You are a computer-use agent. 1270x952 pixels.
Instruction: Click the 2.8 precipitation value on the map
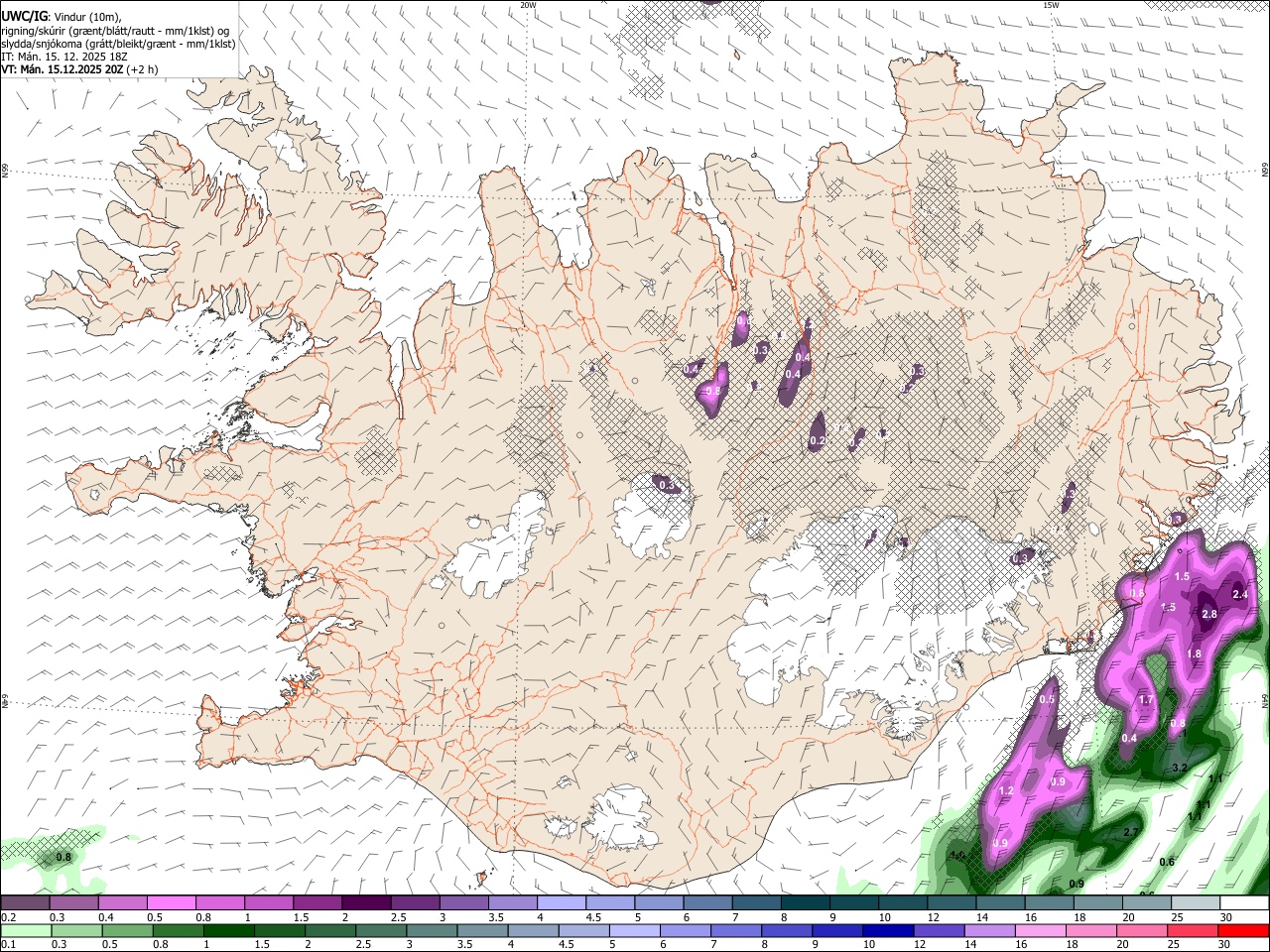1209,615
